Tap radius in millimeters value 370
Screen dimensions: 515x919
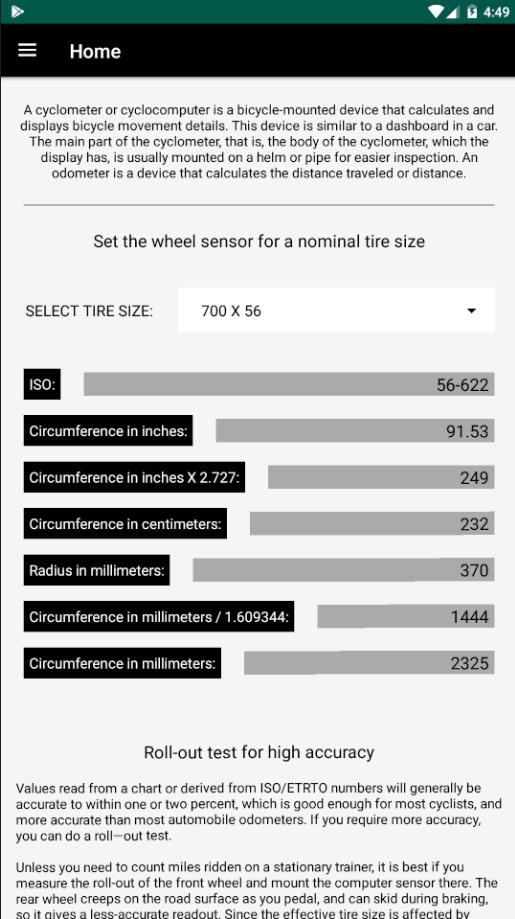343,570
